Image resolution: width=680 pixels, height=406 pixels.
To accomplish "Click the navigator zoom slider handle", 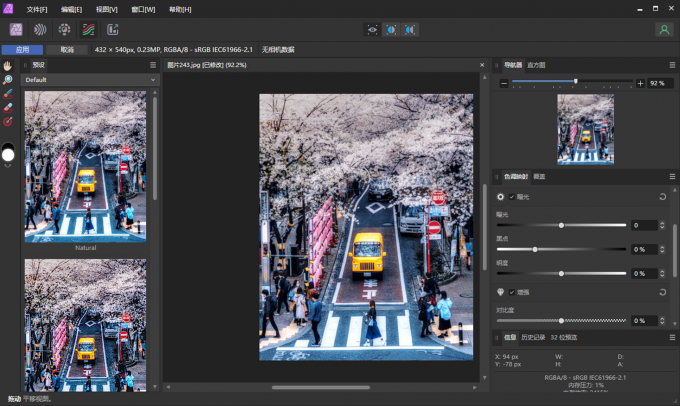I will [575, 81].
